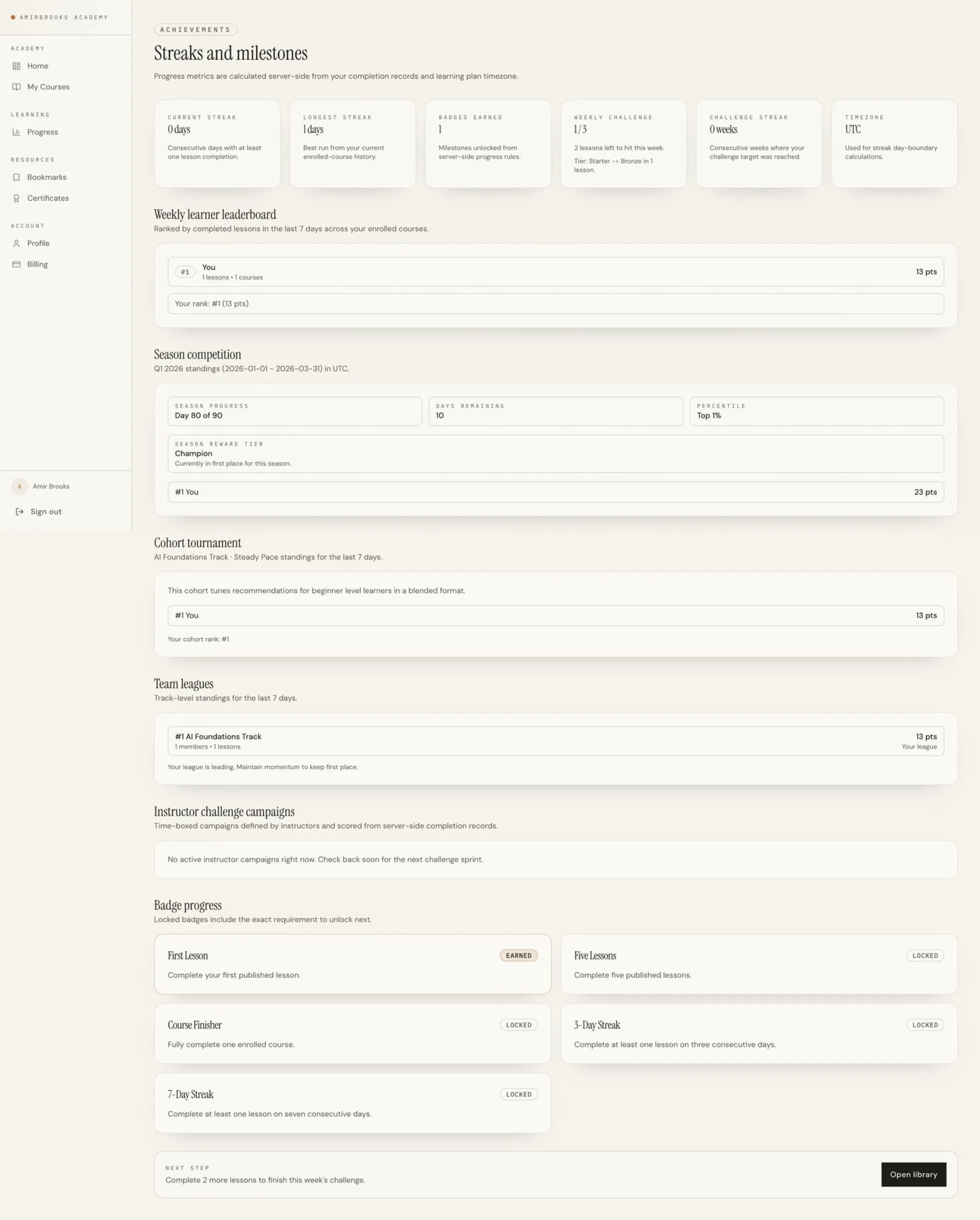Click the Achievements pill label
This screenshot has width=980, height=1220.
coord(195,30)
